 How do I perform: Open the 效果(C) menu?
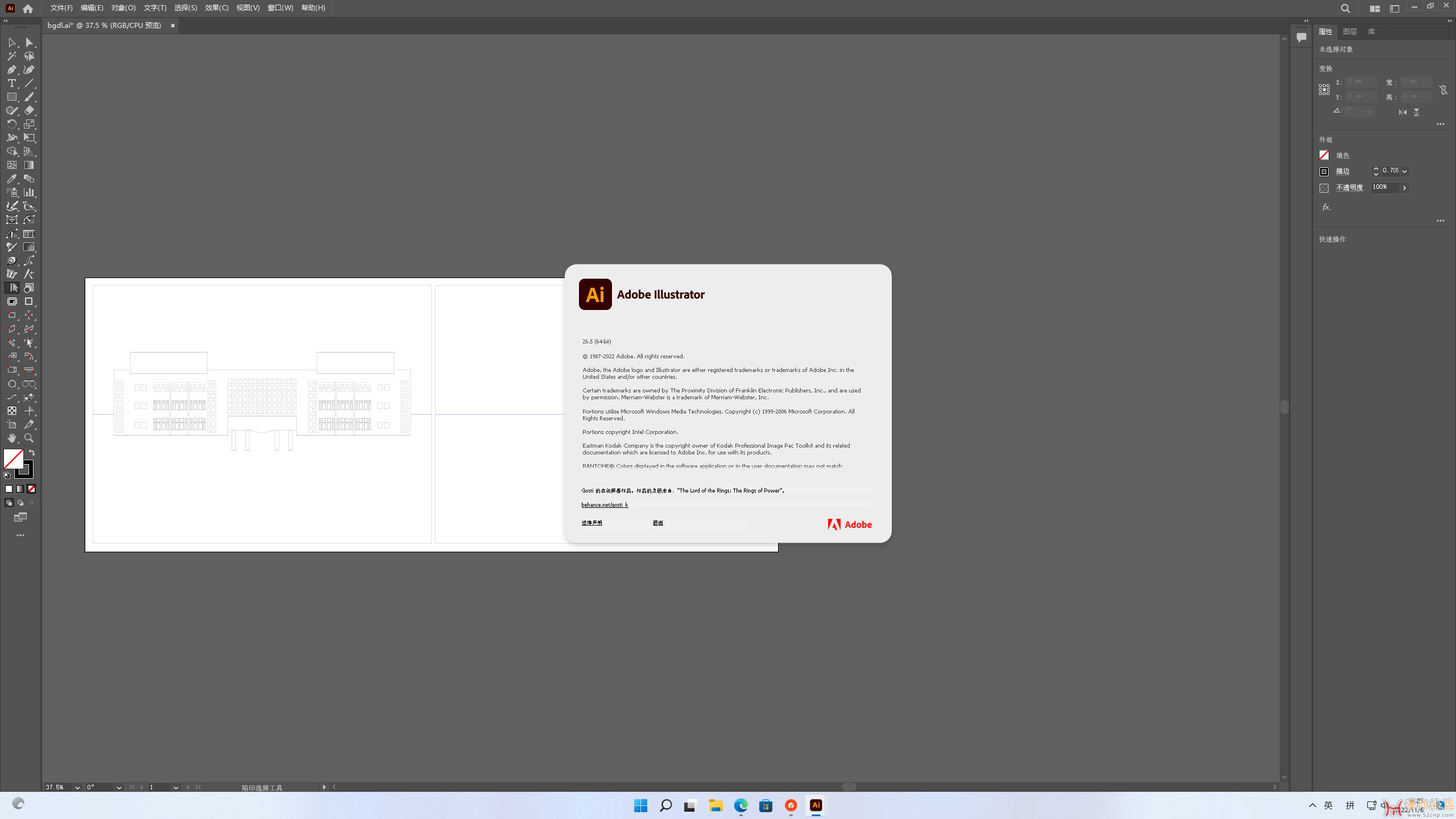pyautogui.click(x=217, y=8)
